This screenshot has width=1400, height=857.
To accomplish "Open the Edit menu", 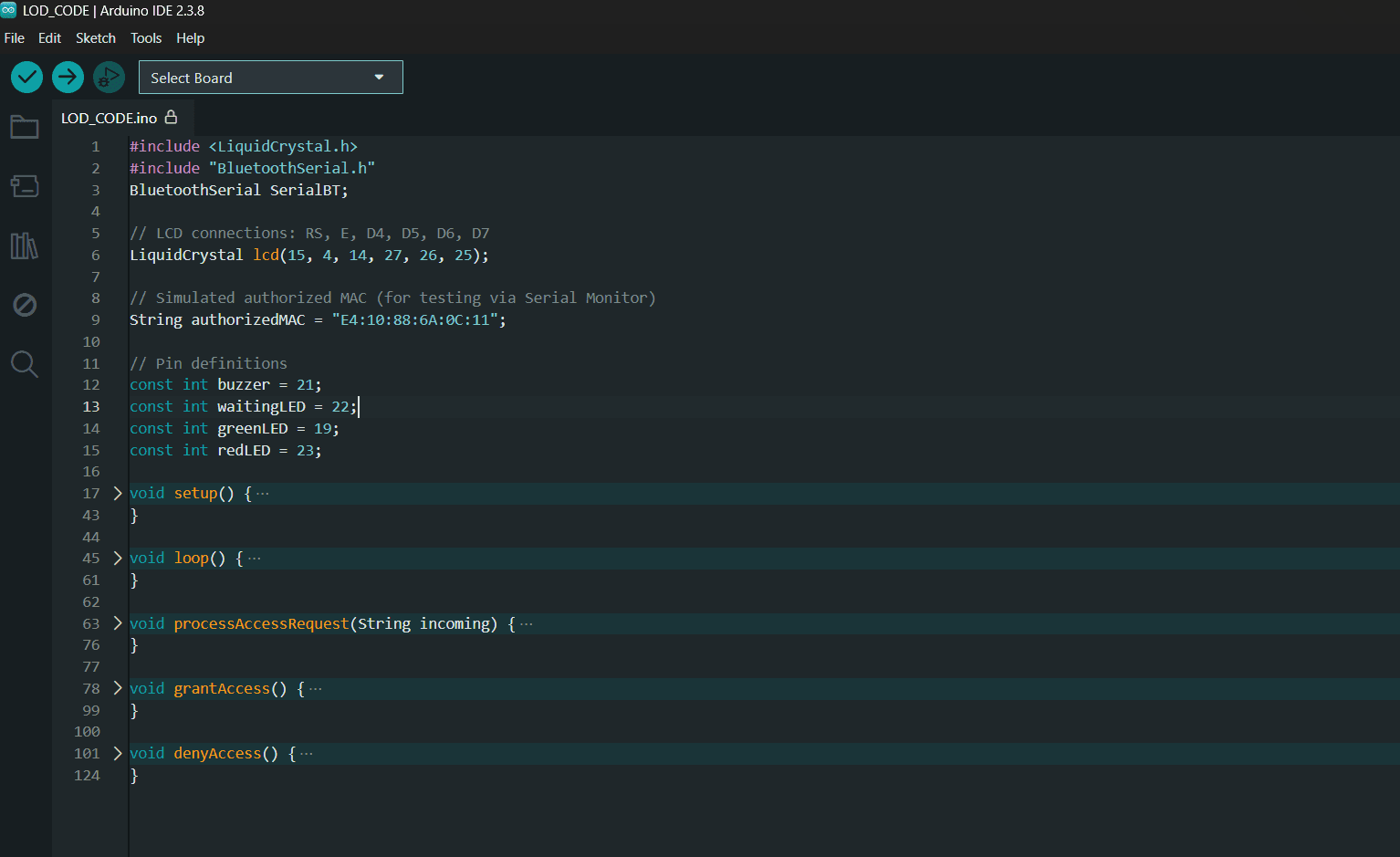I will pyautogui.click(x=49, y=38).
